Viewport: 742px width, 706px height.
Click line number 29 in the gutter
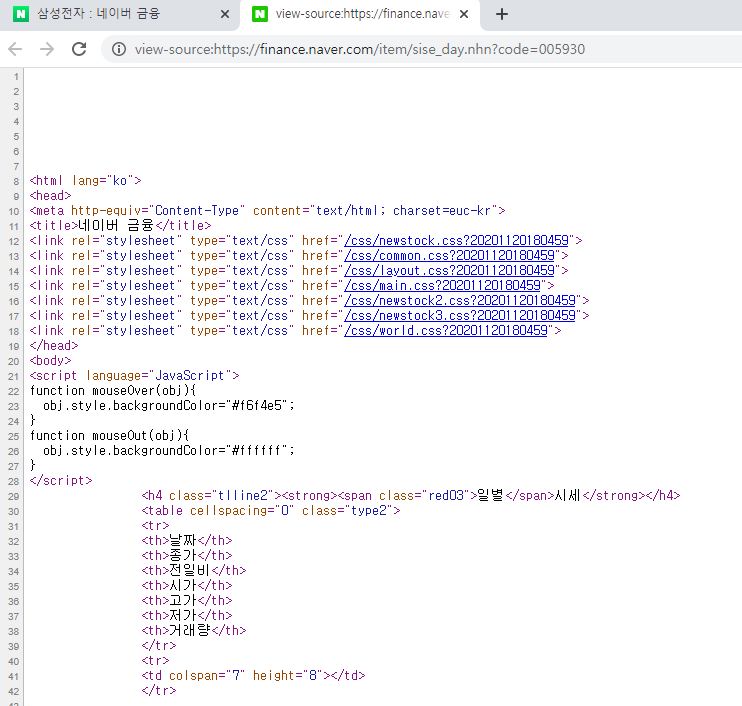(14, 497)
